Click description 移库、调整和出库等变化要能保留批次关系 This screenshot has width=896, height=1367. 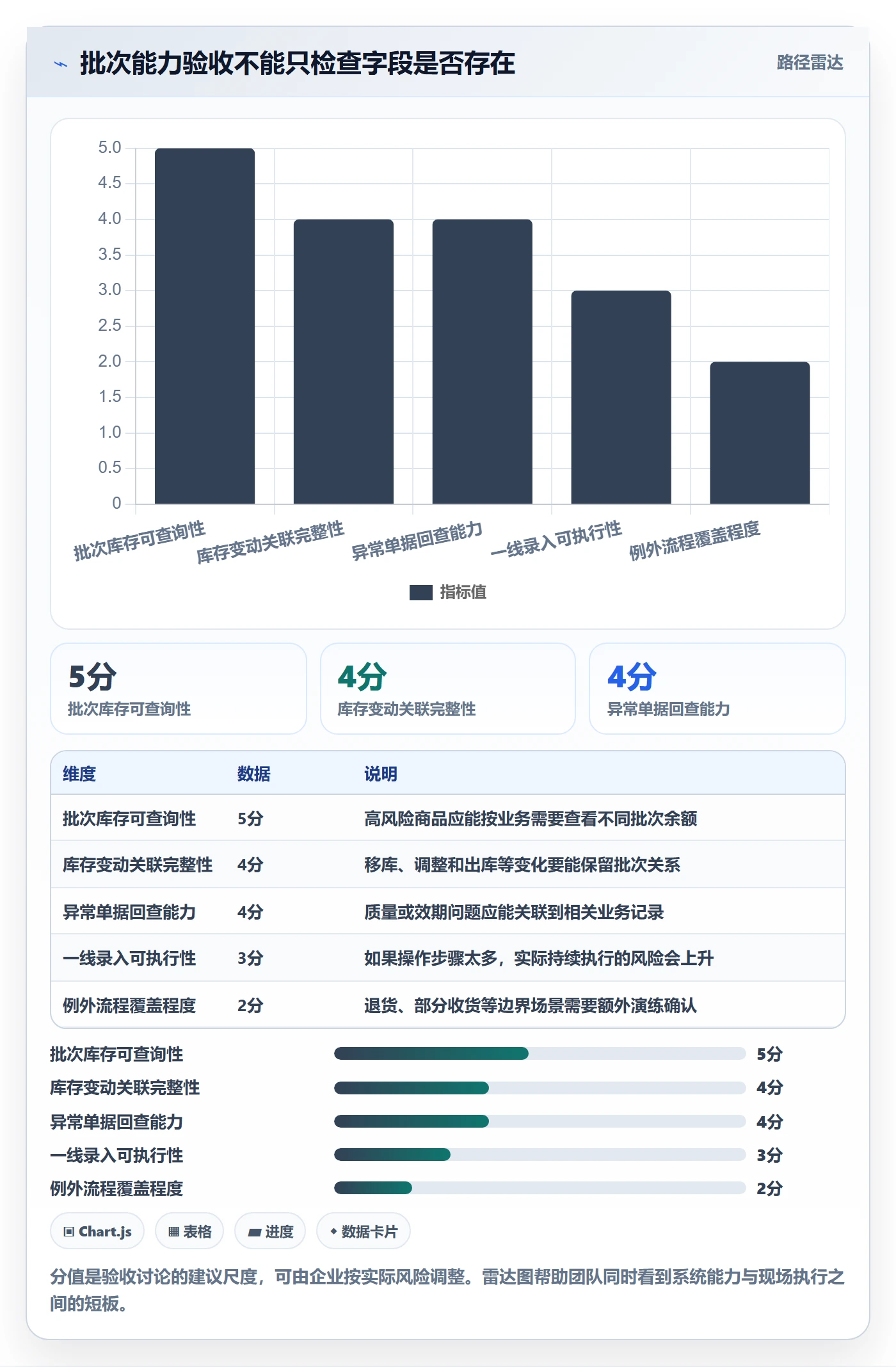click(x=522, y=865)
